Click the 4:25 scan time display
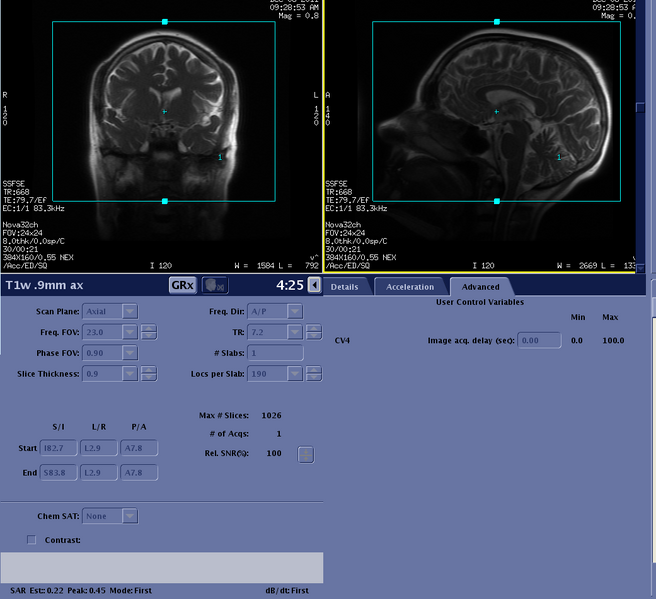This screenshot has height=599, width=656. pyautogui.click(x=290, y=285)
